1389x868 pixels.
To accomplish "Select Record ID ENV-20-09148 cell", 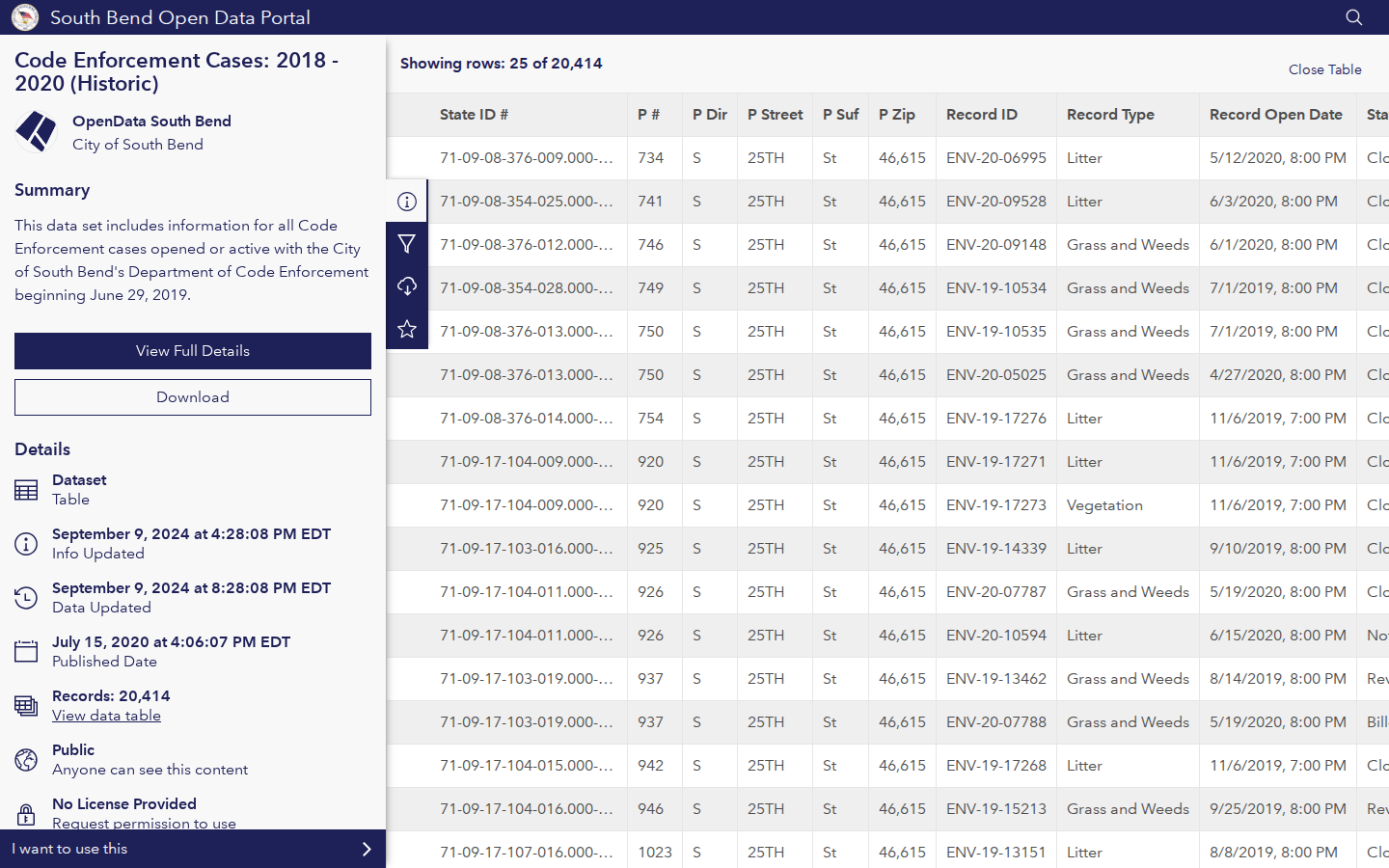I will [996, 245].
